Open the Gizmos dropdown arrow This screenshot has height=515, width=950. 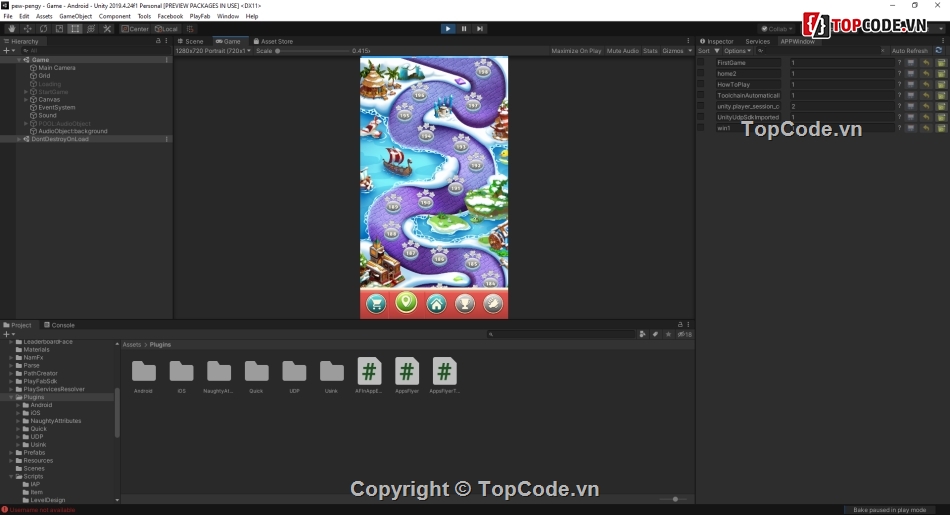689,51
